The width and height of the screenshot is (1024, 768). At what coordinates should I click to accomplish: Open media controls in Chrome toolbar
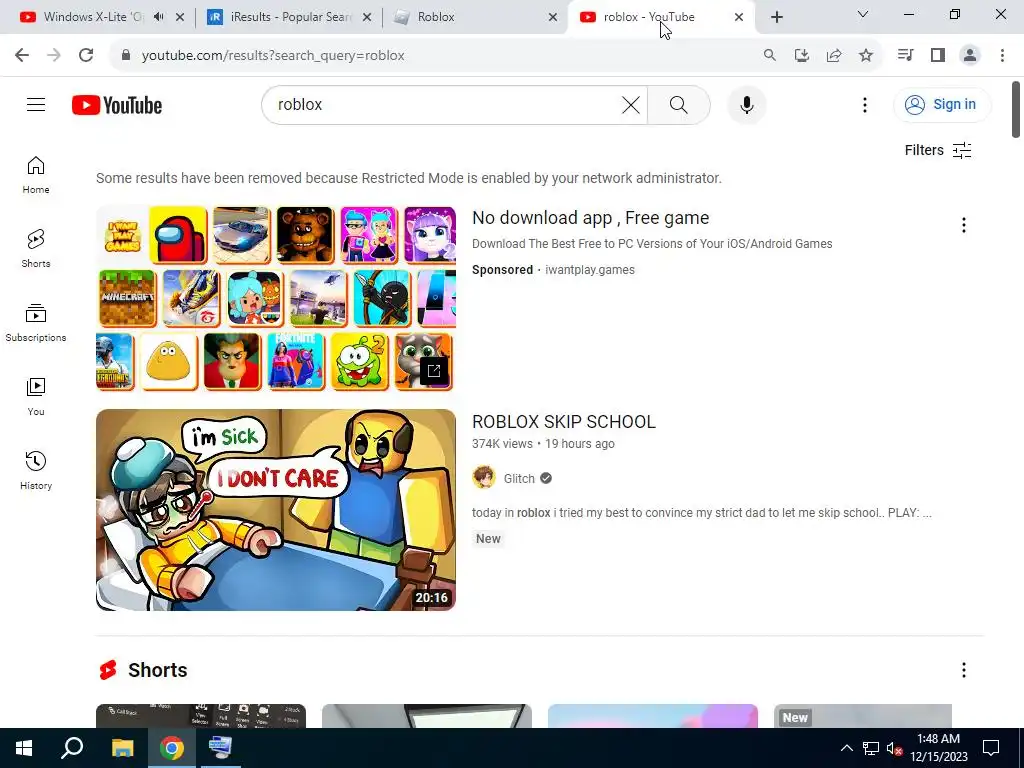905,56
